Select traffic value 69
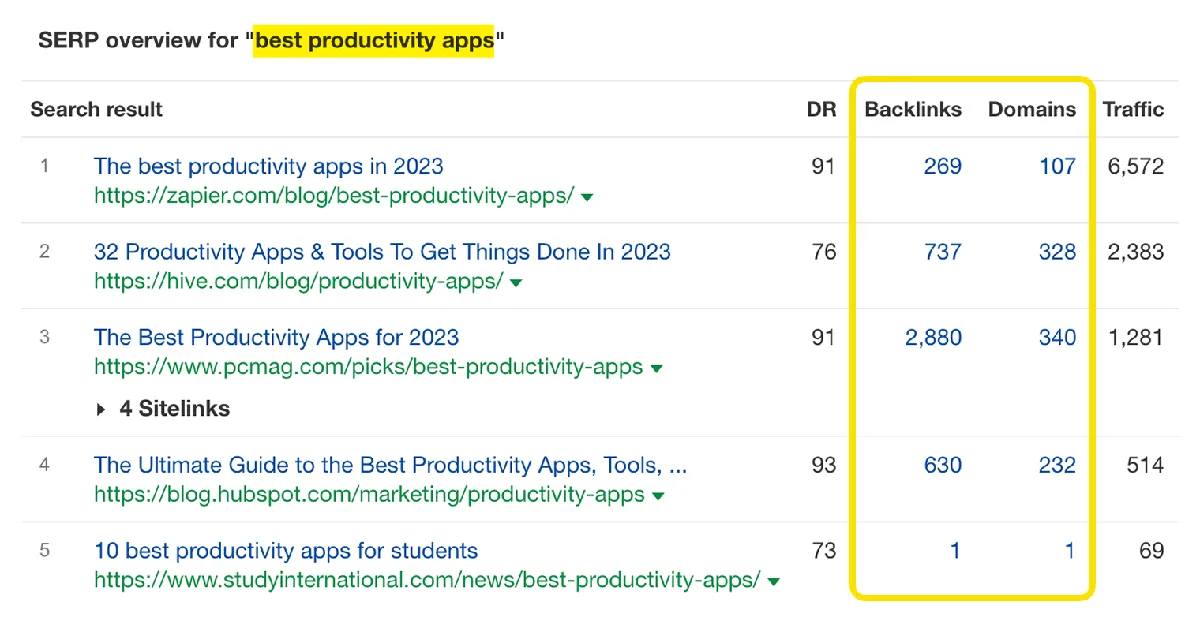Screen dimensions: 1200x617 (x=1152, y=551)
